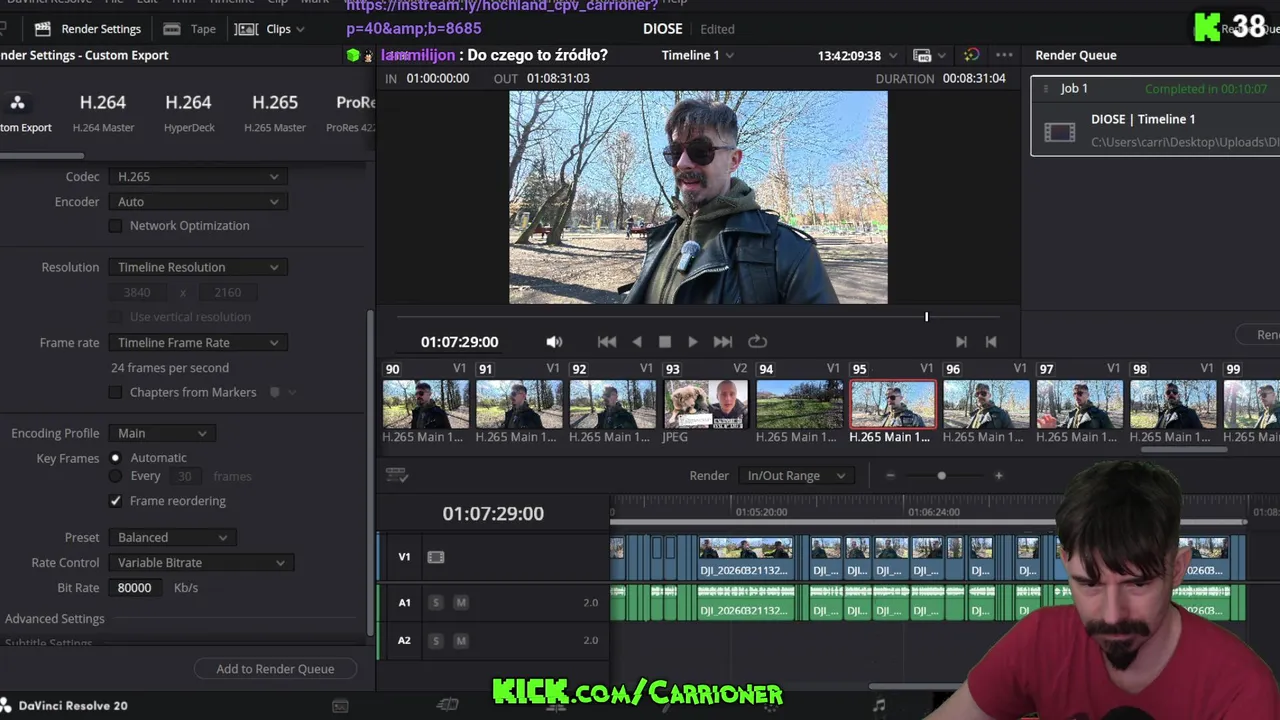Click the viewer scrubber playhead
Screen dimensions: 1280x720
coord(926,317)
